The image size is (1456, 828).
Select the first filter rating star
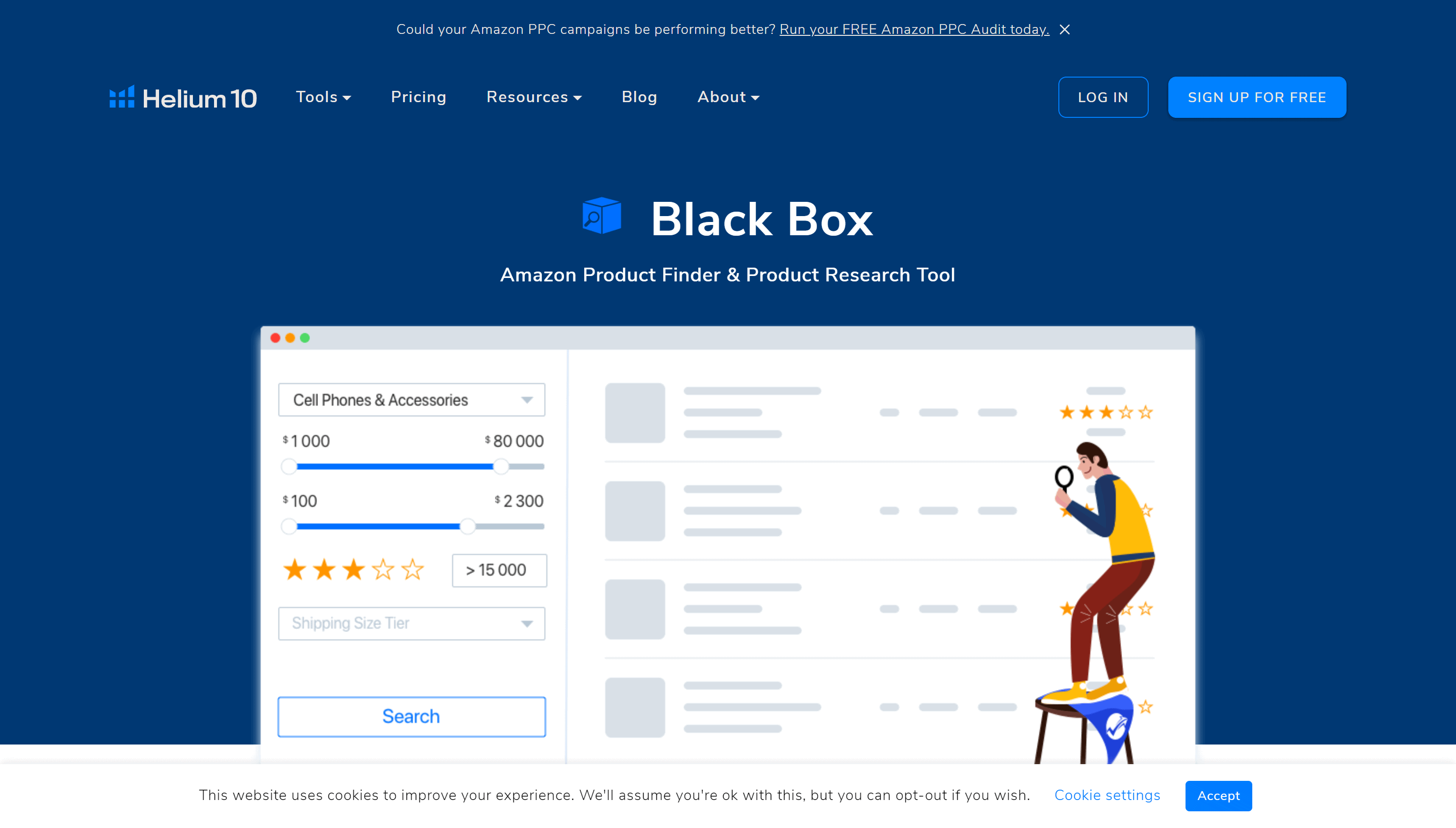point(295,569)
